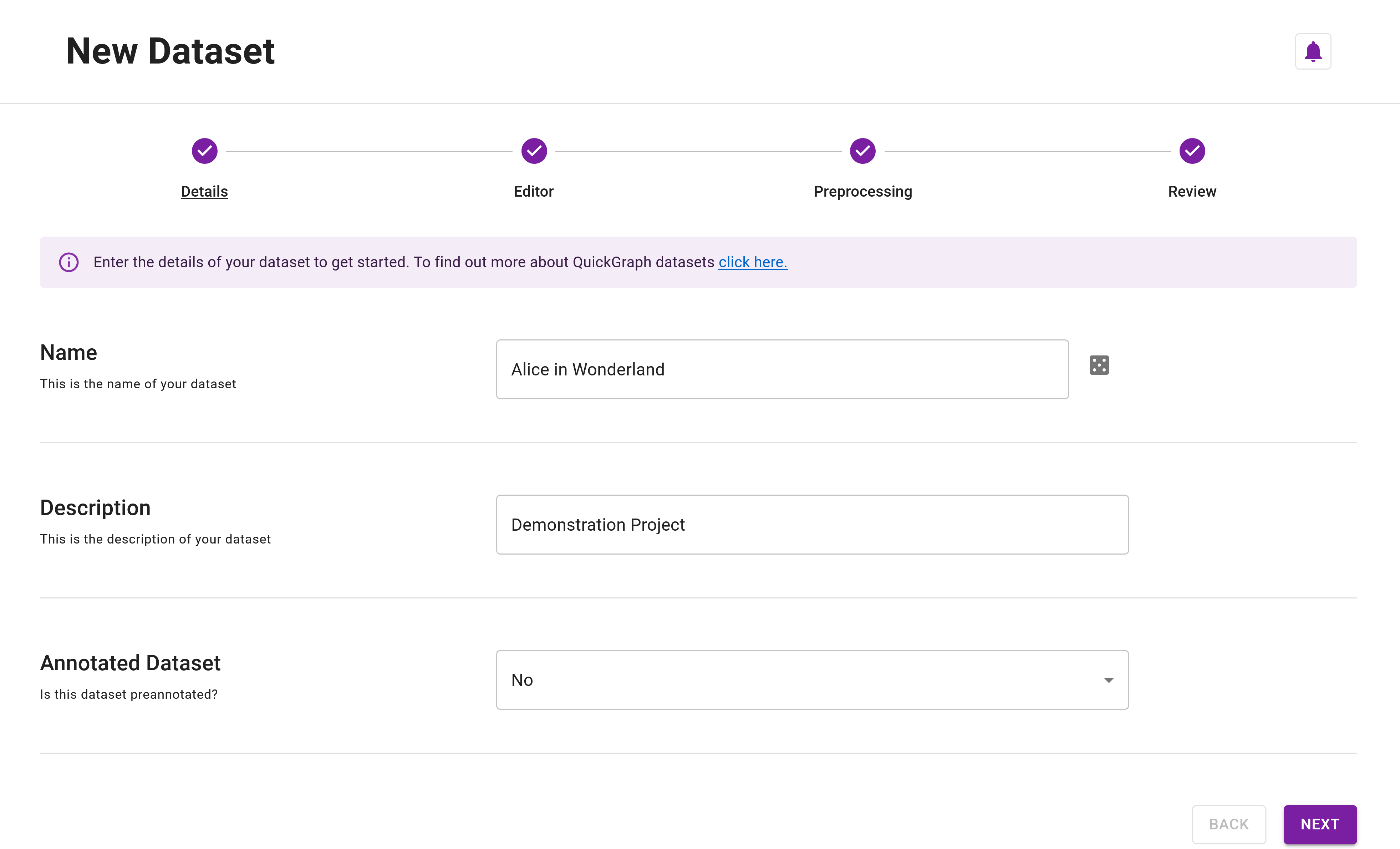Select No in the preannotated dropdown
The width and height of the screenshot is (1400, 849).
point(813,680)
